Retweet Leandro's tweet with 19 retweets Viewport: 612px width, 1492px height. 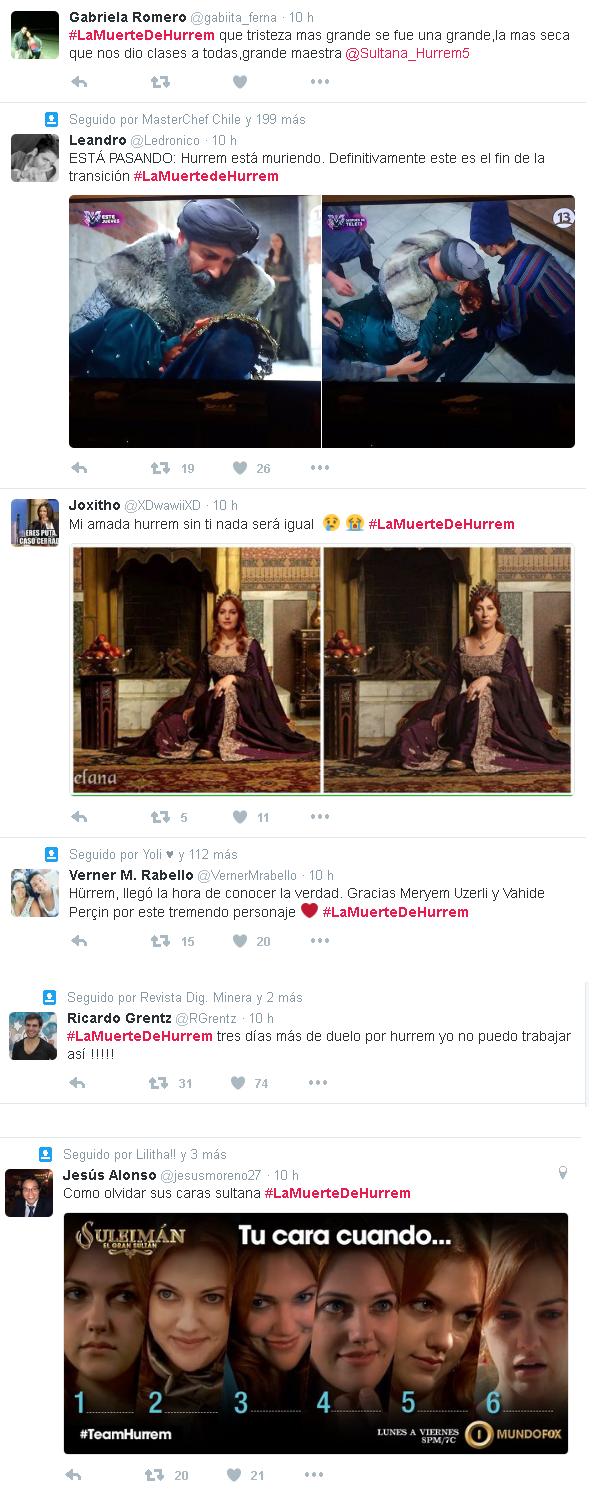pos(159,467)
